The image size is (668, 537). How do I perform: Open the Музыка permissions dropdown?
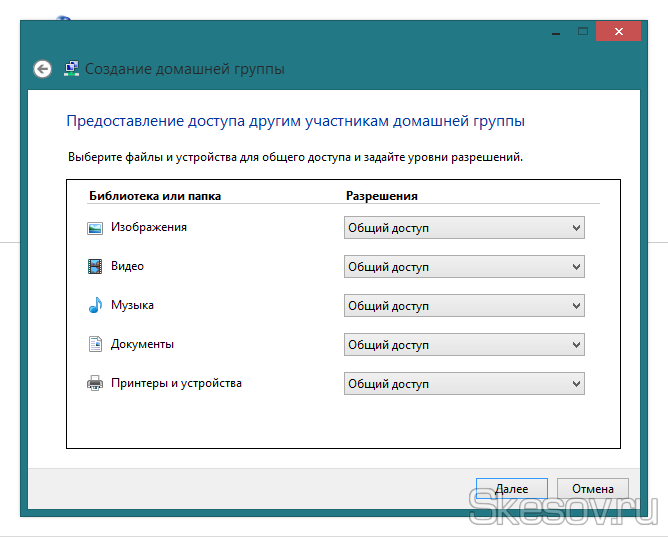(464, 306)
